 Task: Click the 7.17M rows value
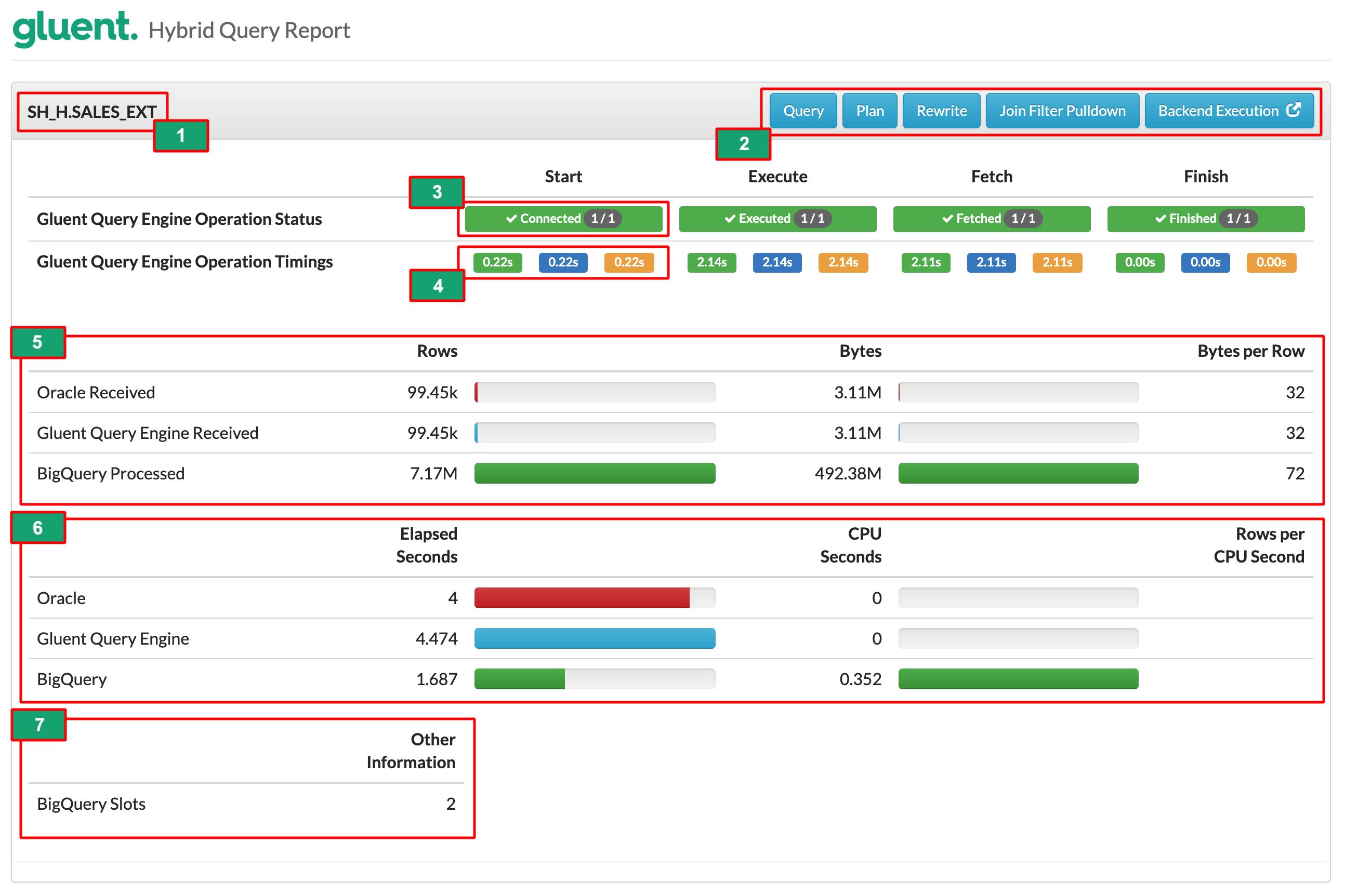433,474
